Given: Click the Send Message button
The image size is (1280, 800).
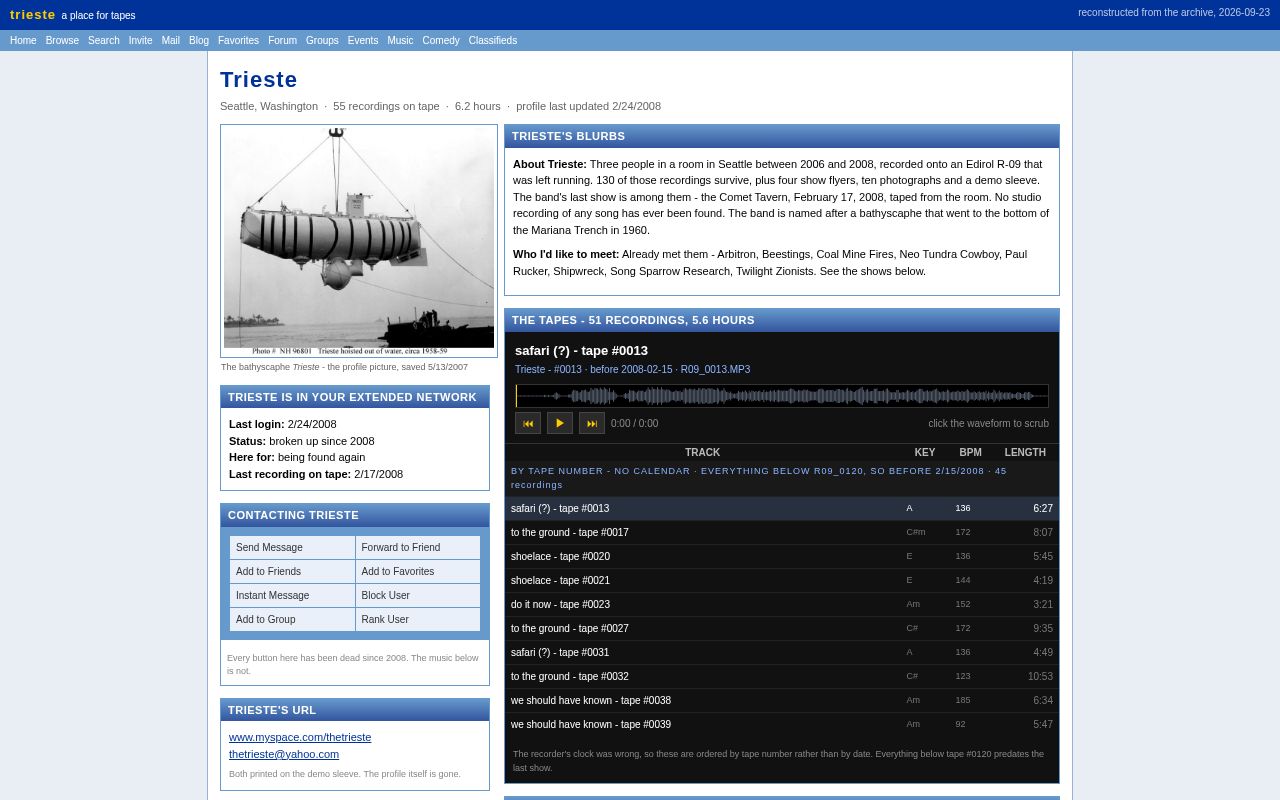Looking at the screenshot, I should [292, 548].
